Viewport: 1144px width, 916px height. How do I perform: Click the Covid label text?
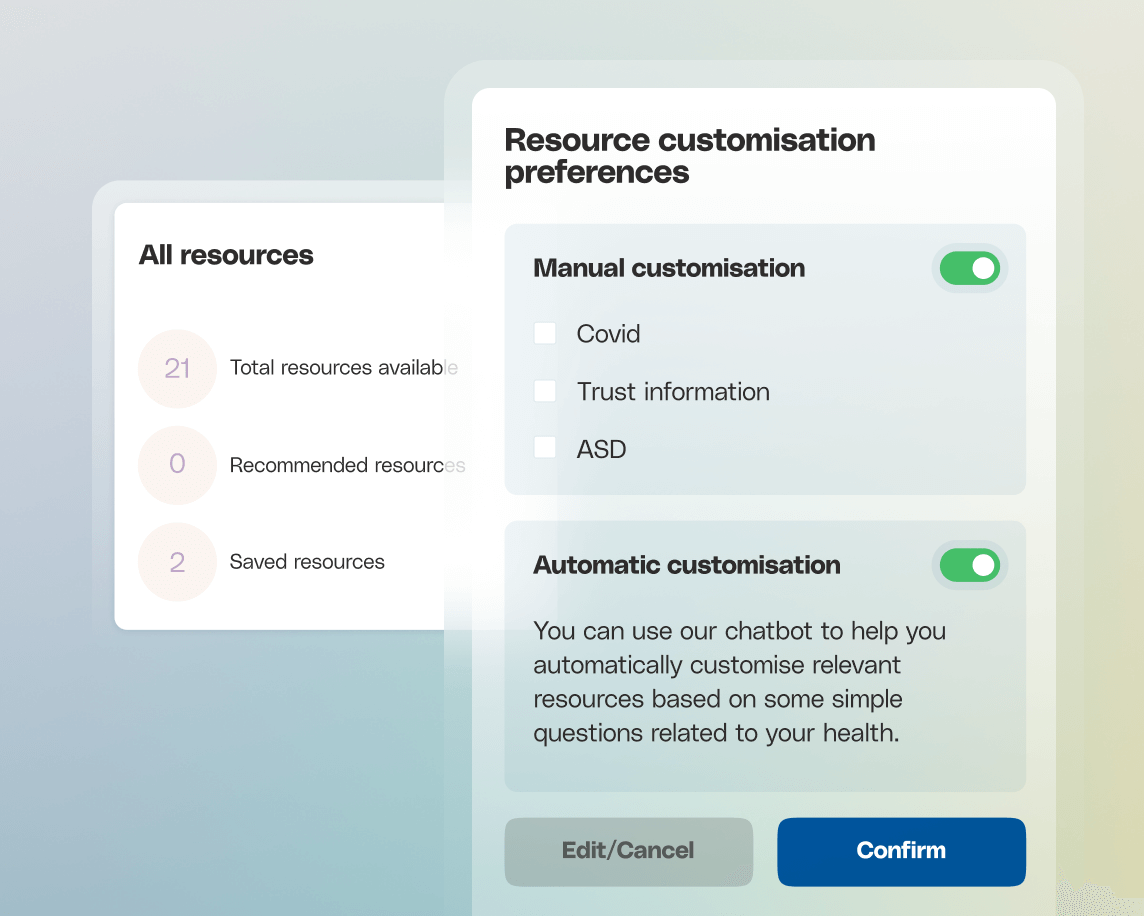coord(608,334)
